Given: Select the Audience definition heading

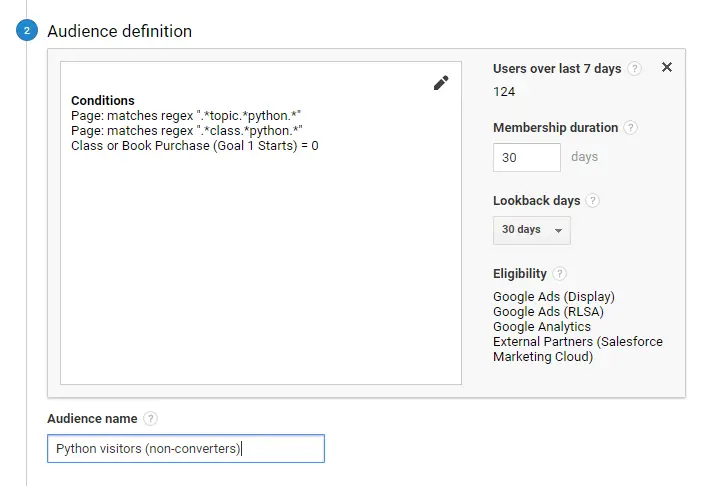Looking at the screenshot, I should point(120,31).
